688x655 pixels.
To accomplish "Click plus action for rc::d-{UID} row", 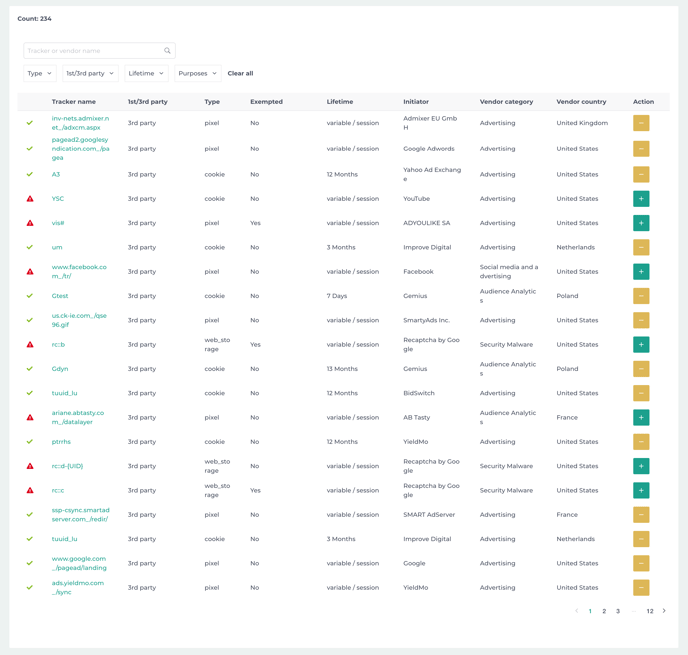I will (641, 466).
